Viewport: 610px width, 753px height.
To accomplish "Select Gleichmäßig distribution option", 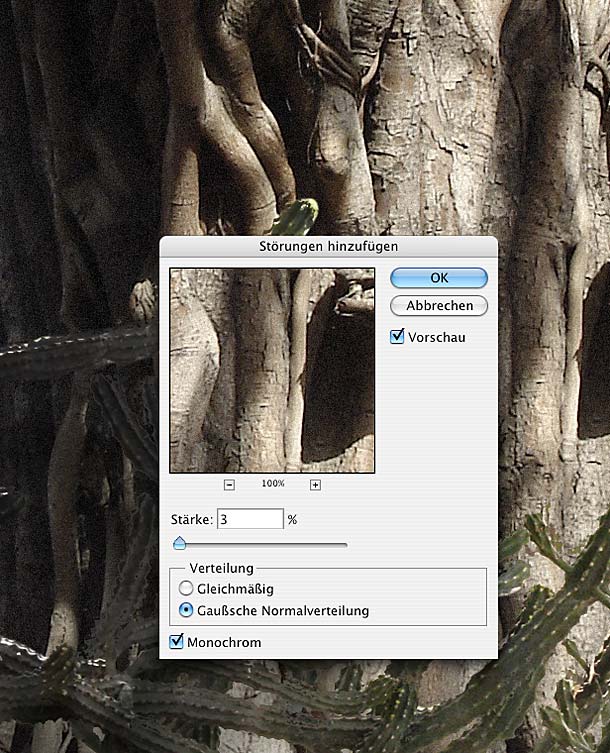I will [x=185, y=588].
